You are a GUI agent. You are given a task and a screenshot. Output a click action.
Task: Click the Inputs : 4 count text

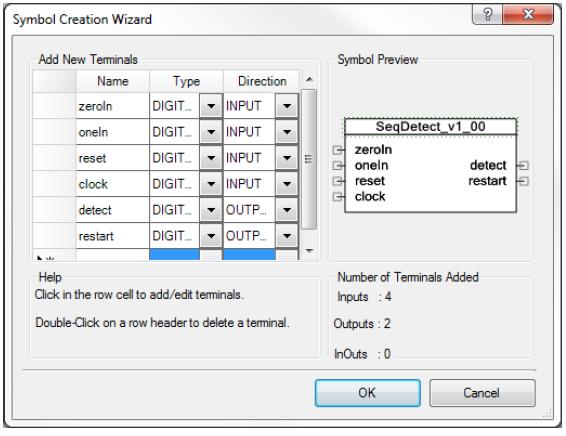(364, 297)
